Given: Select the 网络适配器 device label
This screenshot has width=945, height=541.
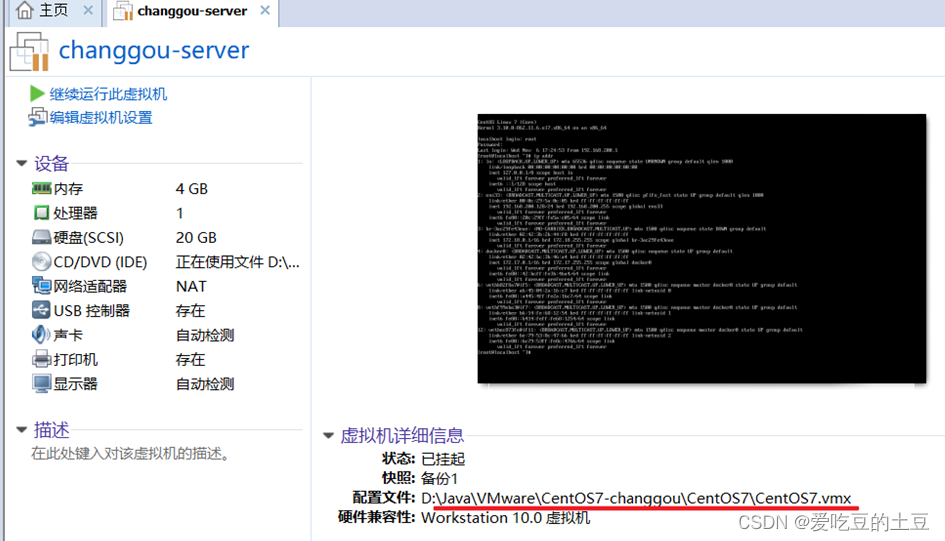Looking at the screenshot, I should pos(90,286).
